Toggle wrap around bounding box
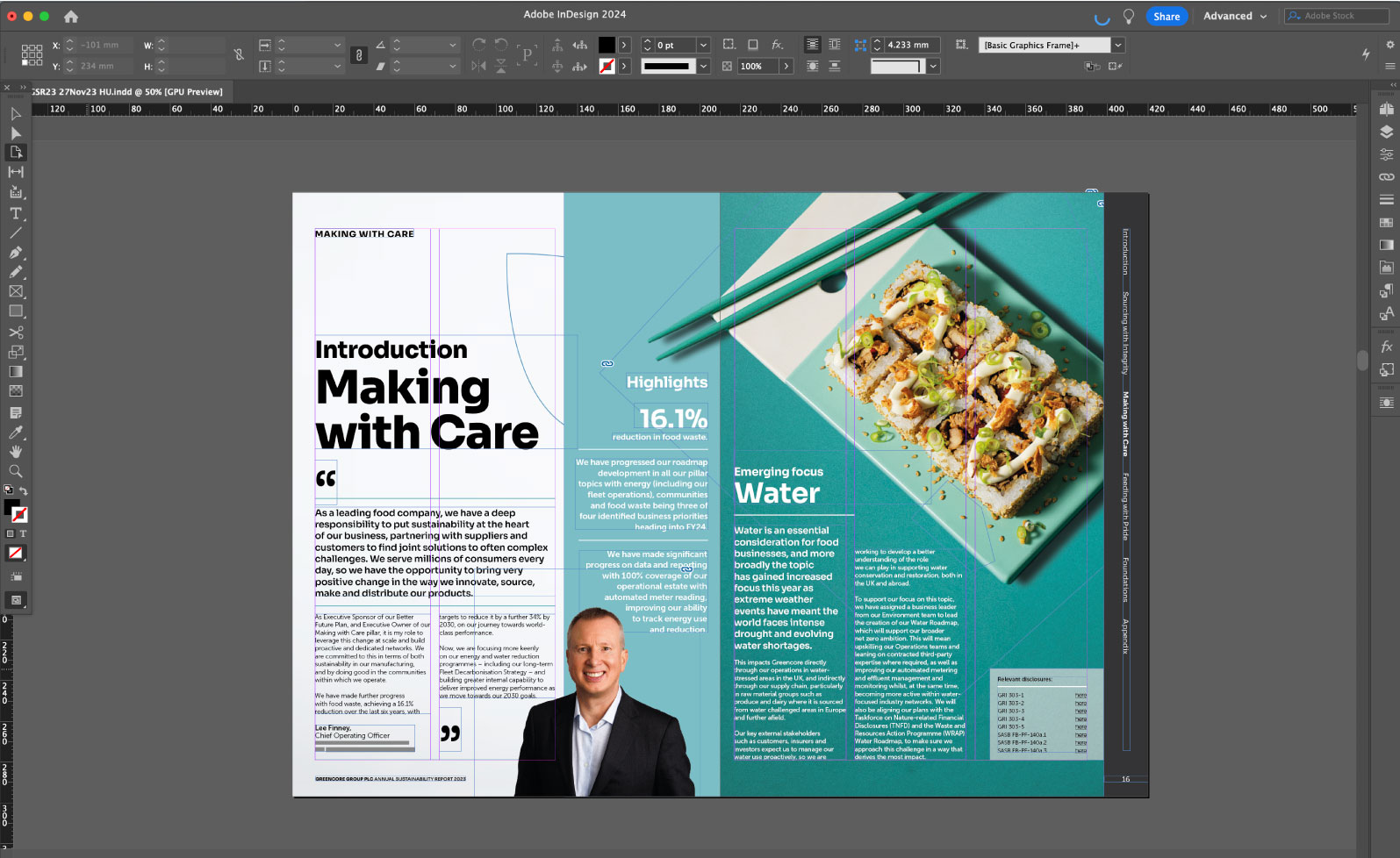 (x=835, y=45)
